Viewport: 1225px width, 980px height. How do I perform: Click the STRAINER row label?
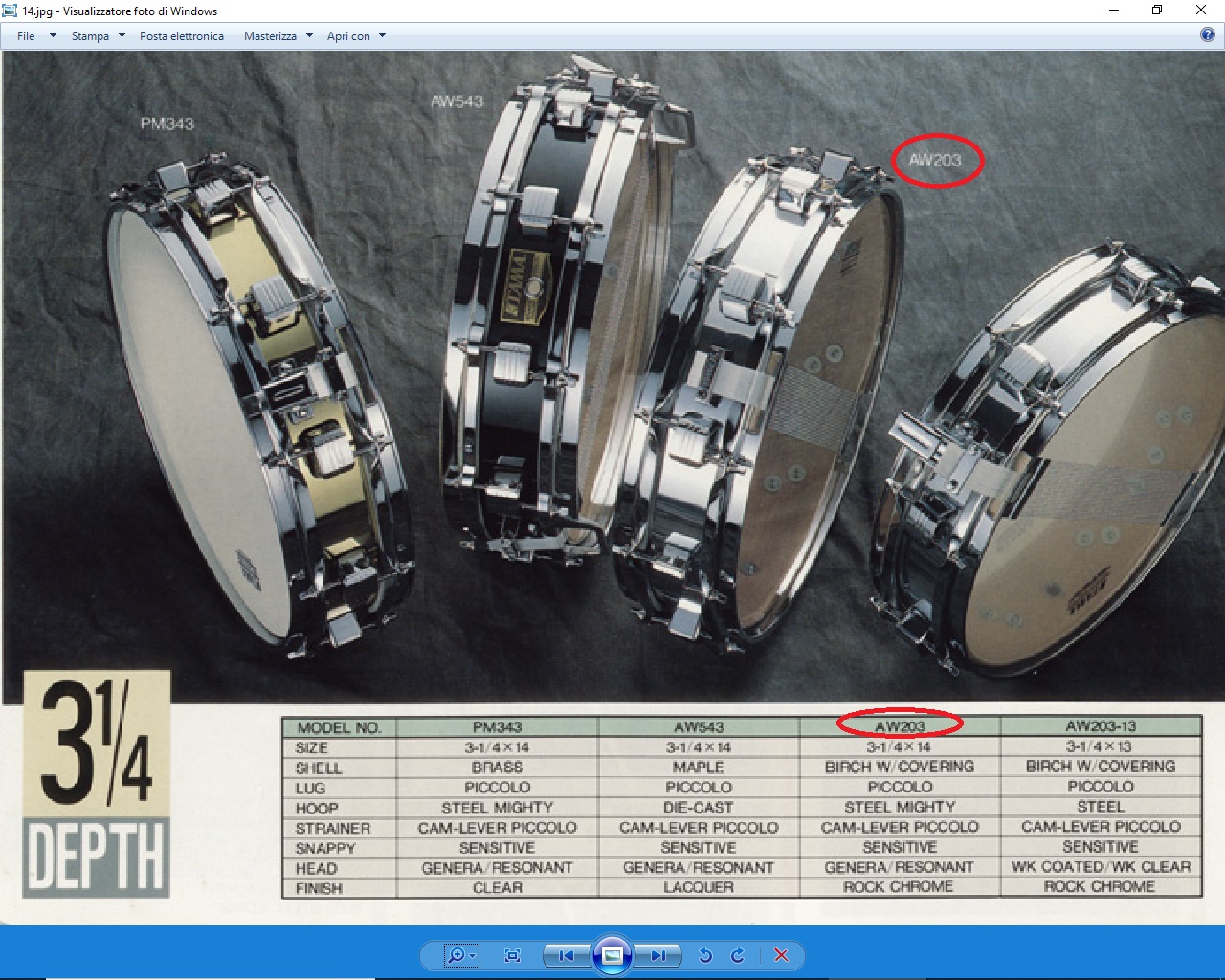pyautogui.click(x=333, y=828)
